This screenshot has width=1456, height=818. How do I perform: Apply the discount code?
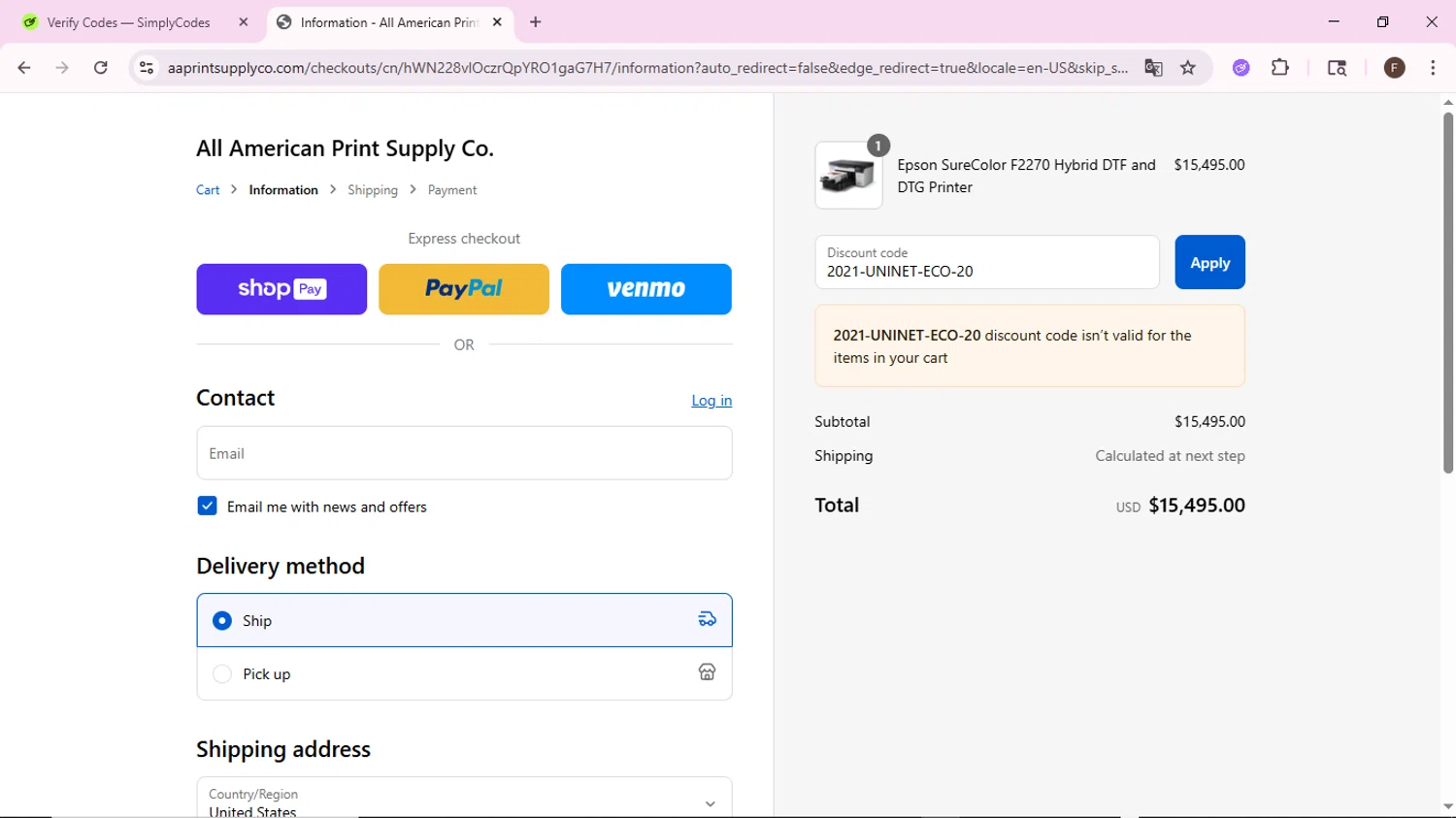[1209, 262]
